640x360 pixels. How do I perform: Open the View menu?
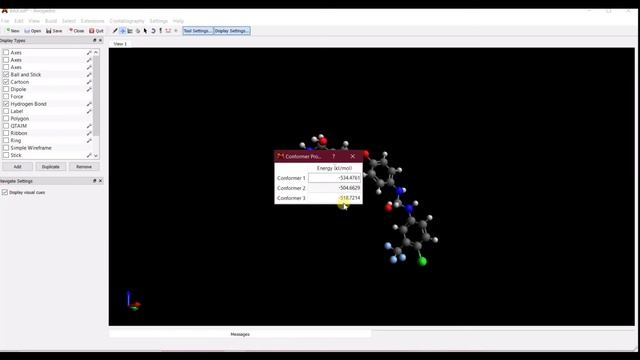coord(34,21)
